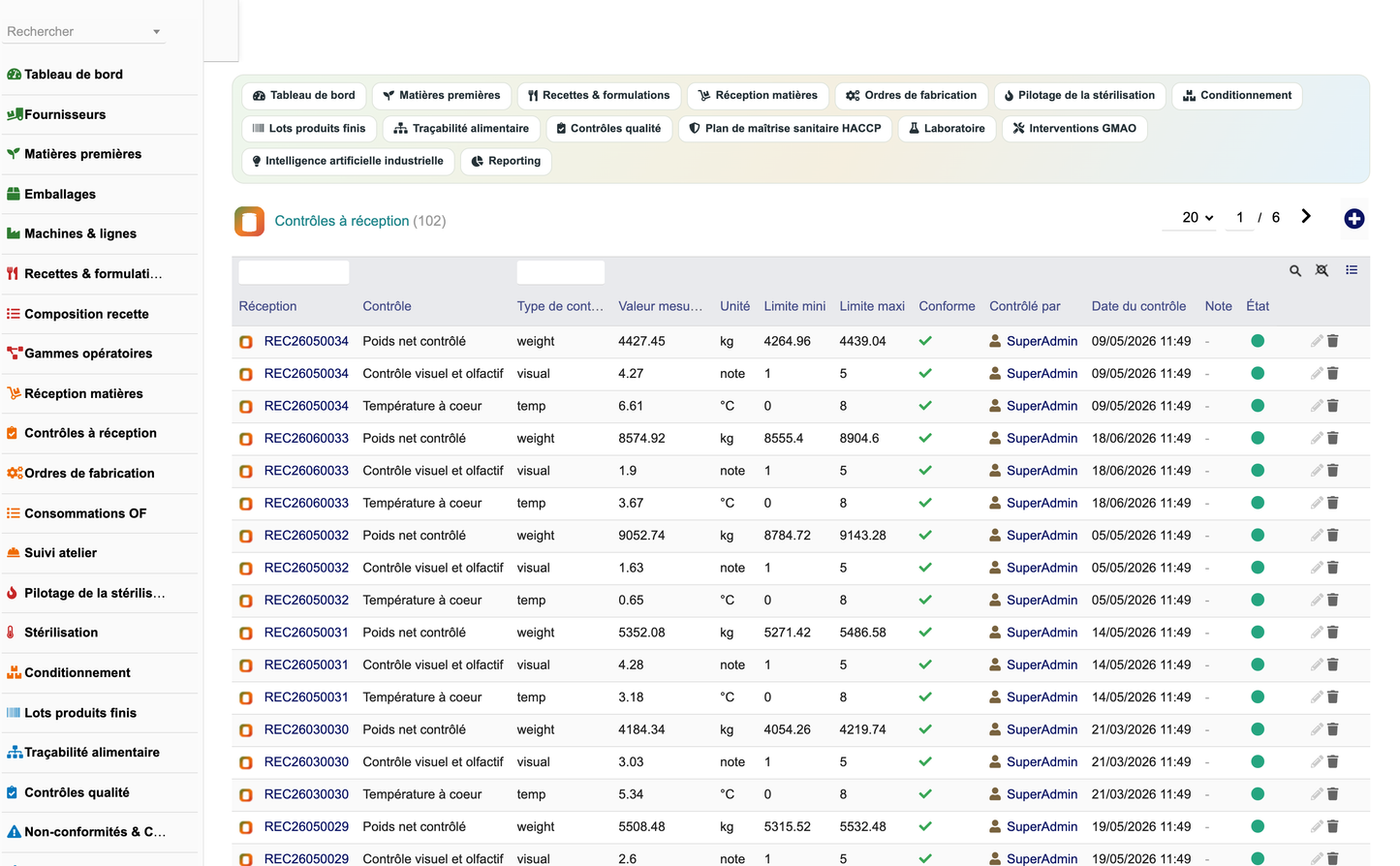
Task: Click the Machines & lignes factory icon
Action: pos(14,233)
